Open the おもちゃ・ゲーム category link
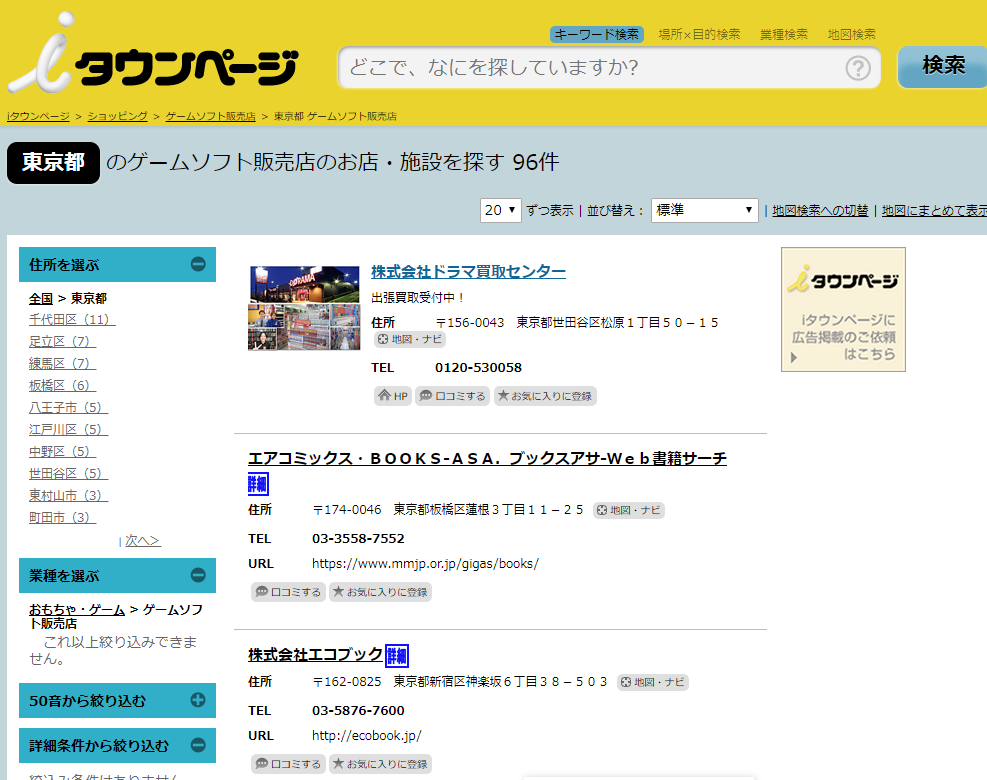 coord(77,609)
